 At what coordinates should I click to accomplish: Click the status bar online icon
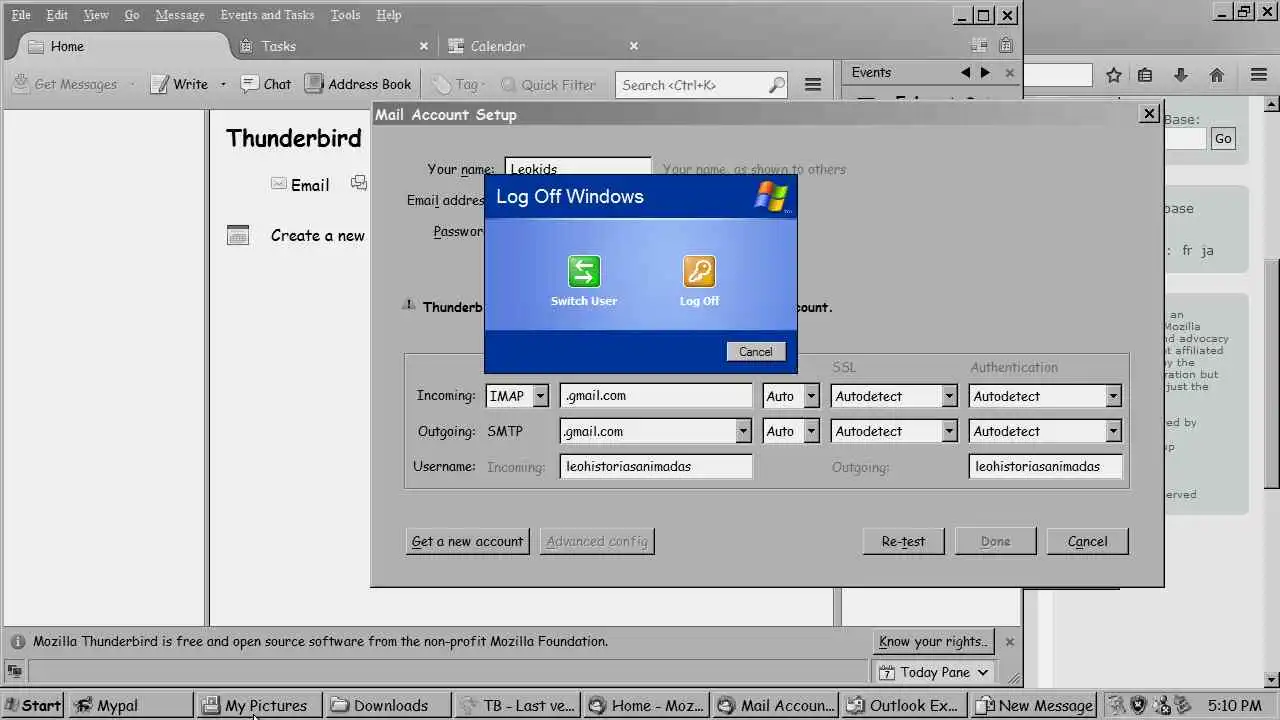click(x=14, y=671)
